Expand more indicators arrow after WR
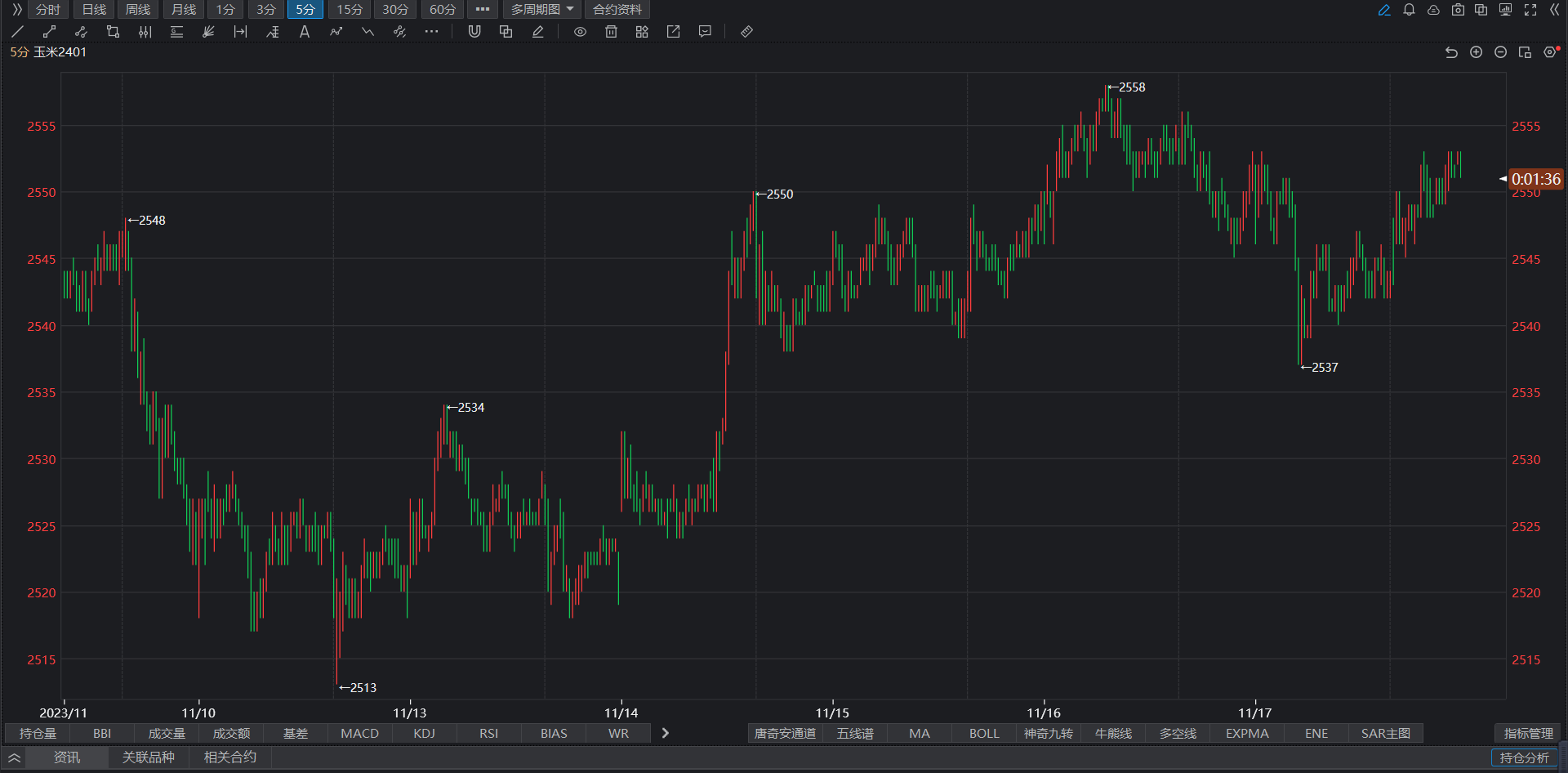 click(666, 733)
